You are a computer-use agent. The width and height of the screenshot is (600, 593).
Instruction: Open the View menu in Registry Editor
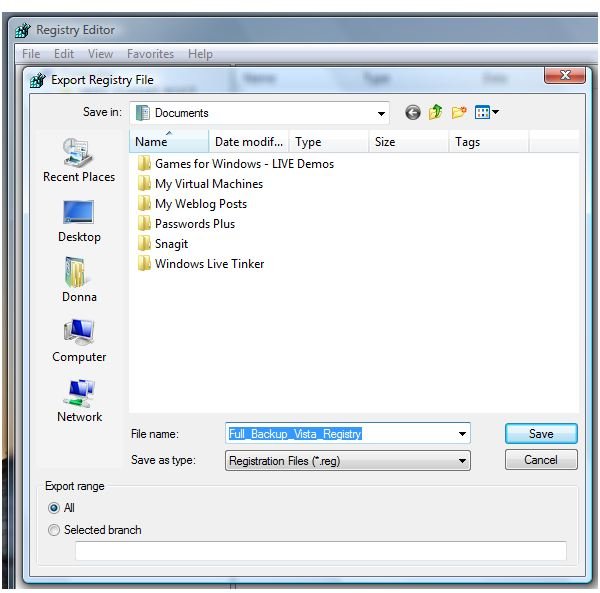click(x=100, y=54)
